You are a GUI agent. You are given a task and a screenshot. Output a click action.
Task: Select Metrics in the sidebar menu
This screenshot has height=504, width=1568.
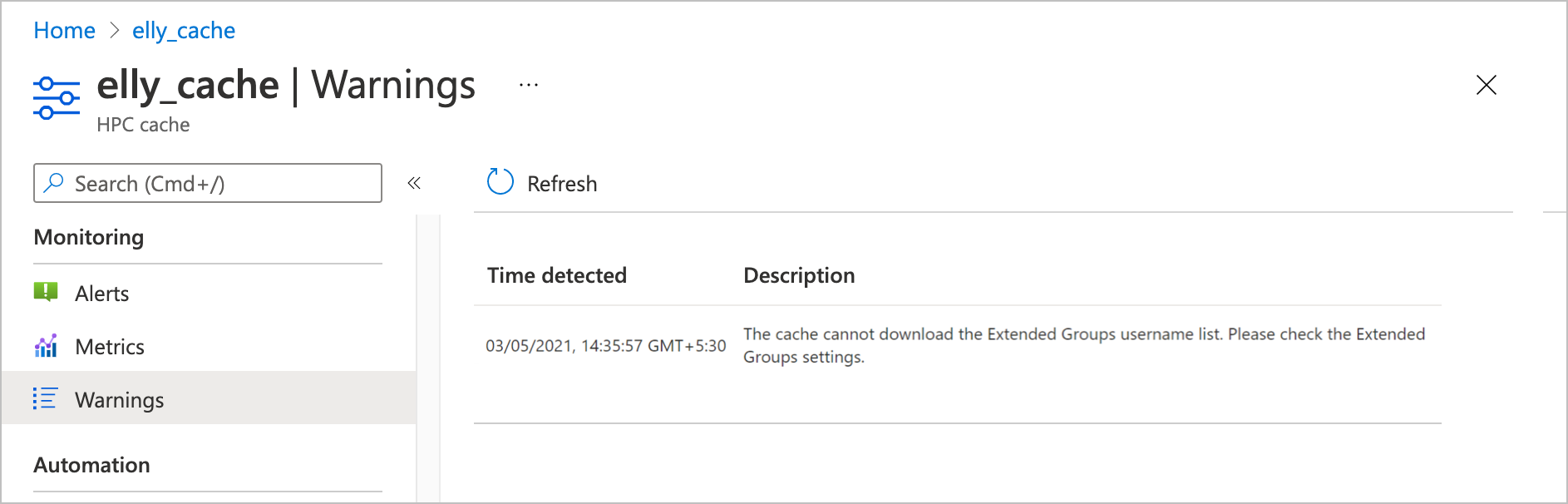coord(110,346)
